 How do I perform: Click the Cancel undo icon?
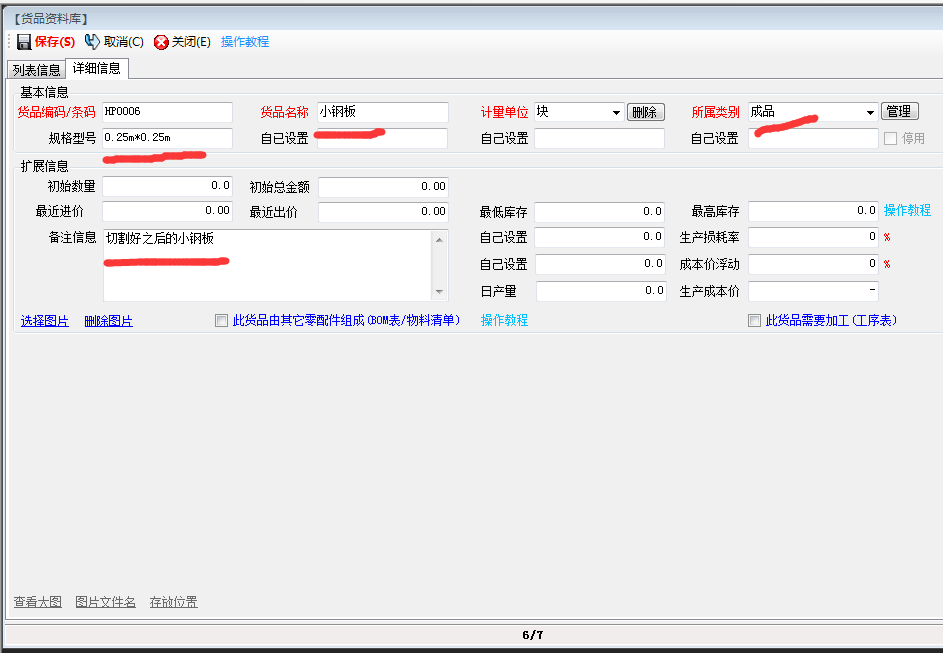[92, 42]
